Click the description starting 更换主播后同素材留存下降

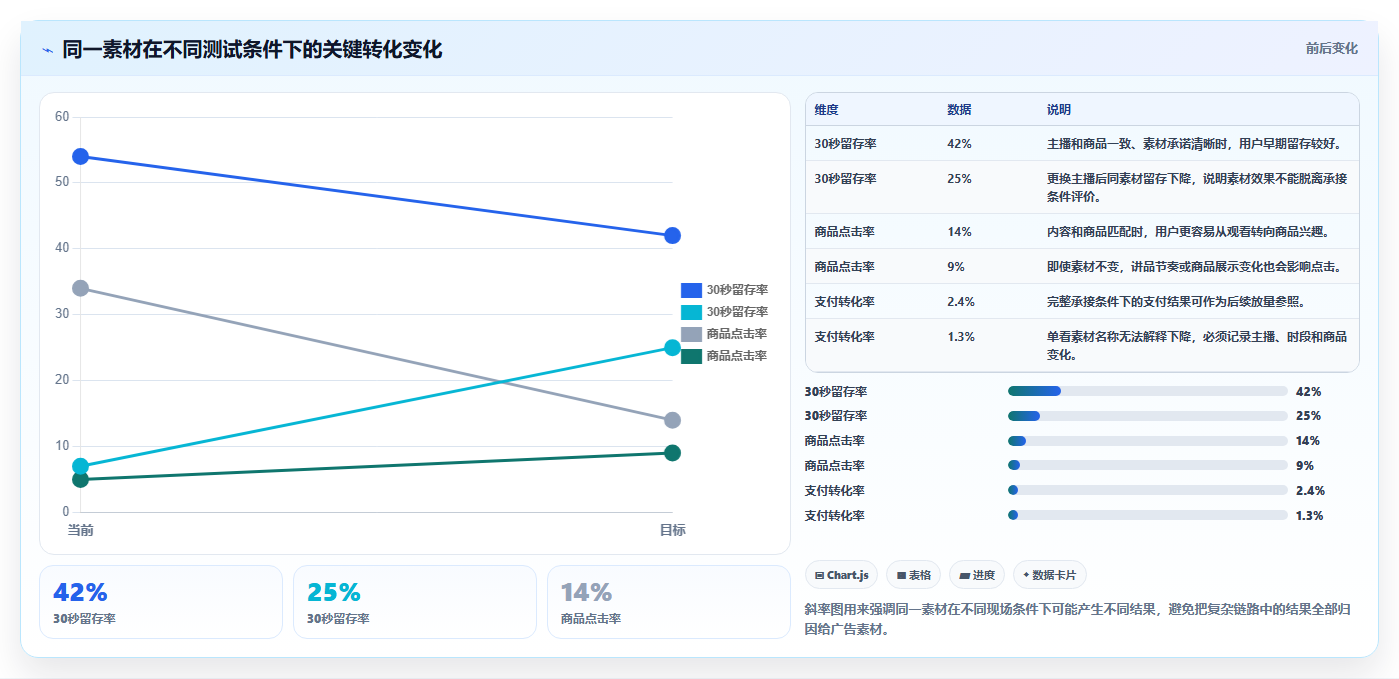(x=1197, y=188)
